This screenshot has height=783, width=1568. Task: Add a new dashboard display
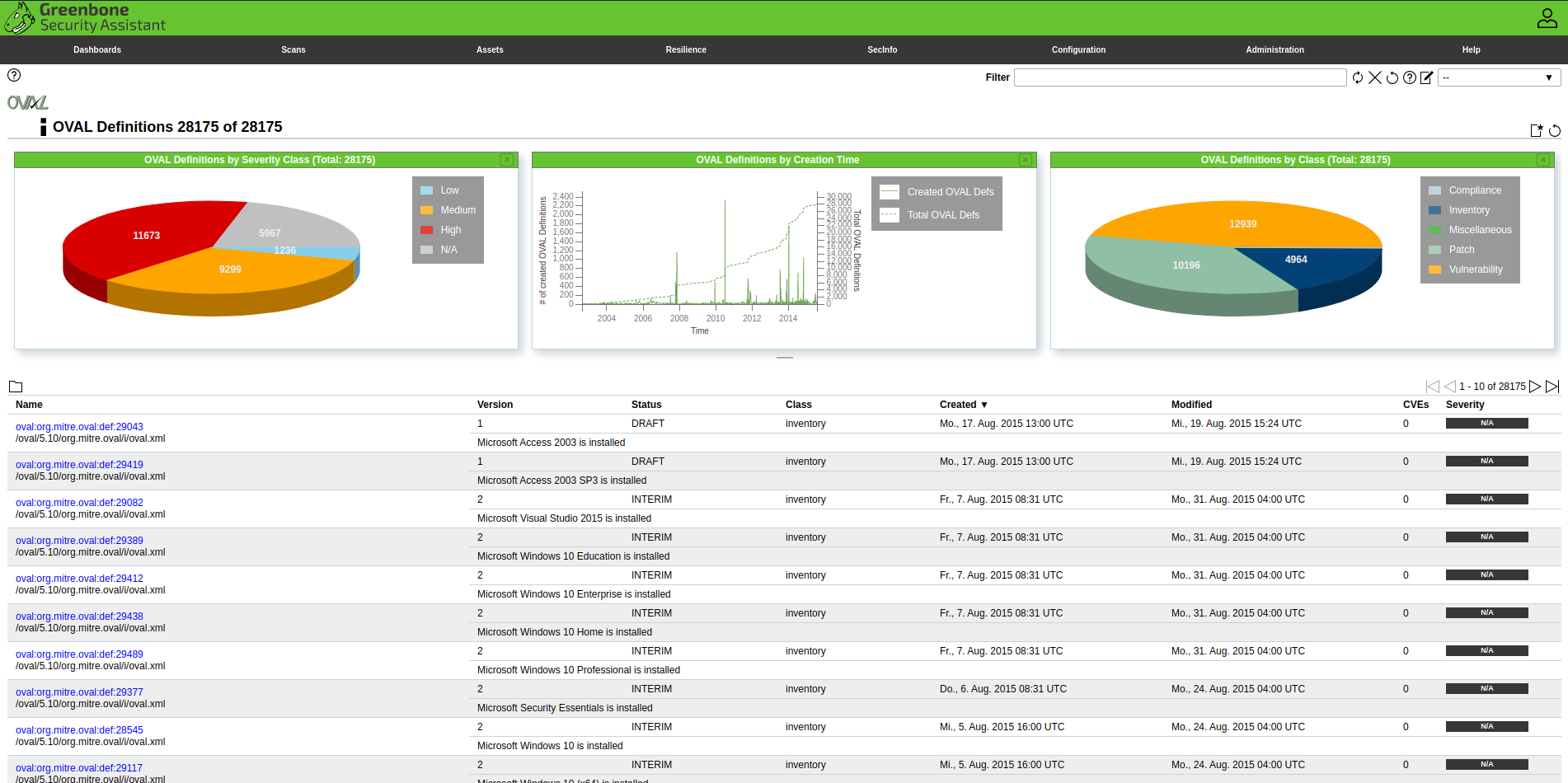coord(1536,130)
